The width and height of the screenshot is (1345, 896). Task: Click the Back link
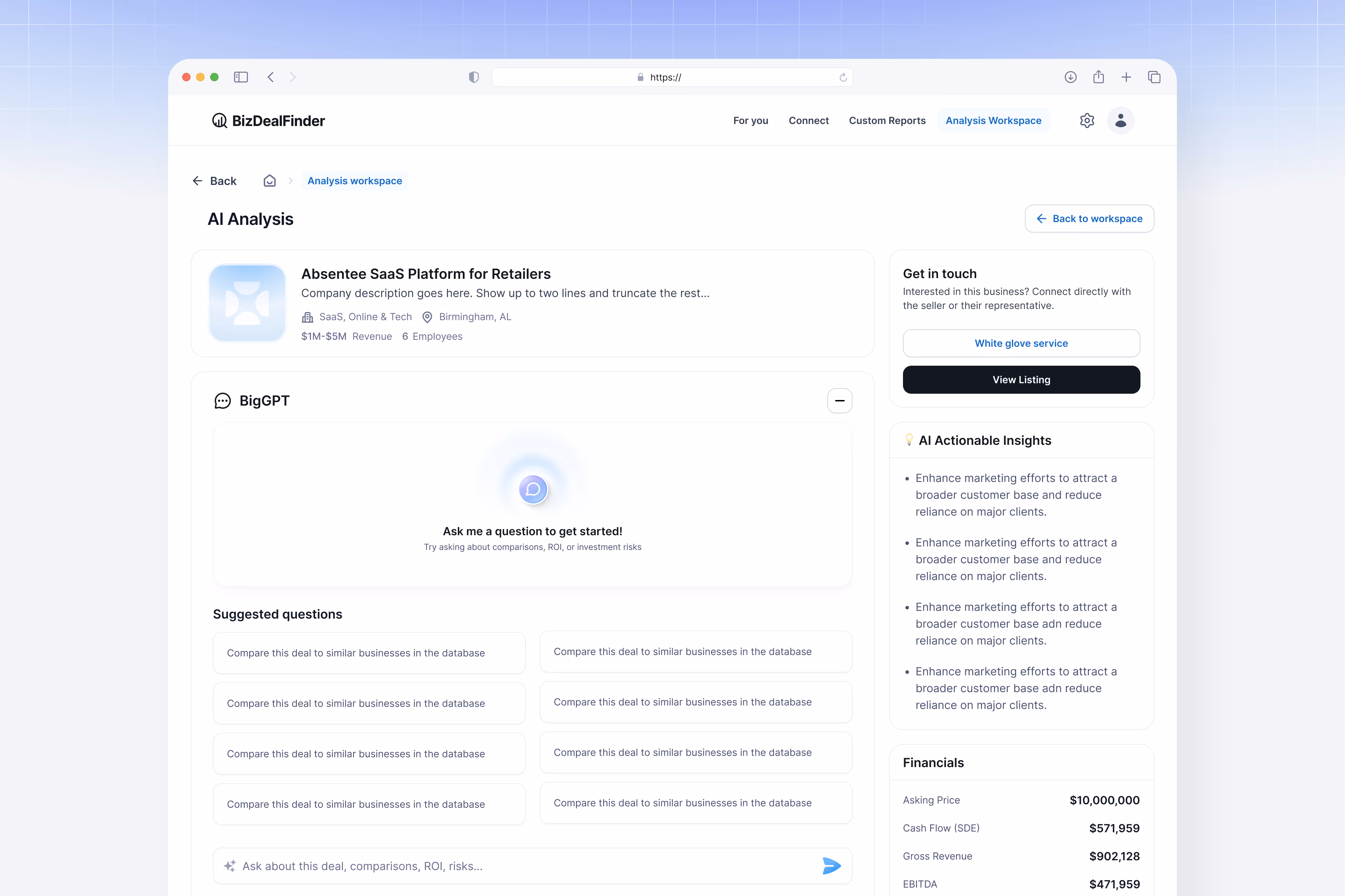click(214, 181)
